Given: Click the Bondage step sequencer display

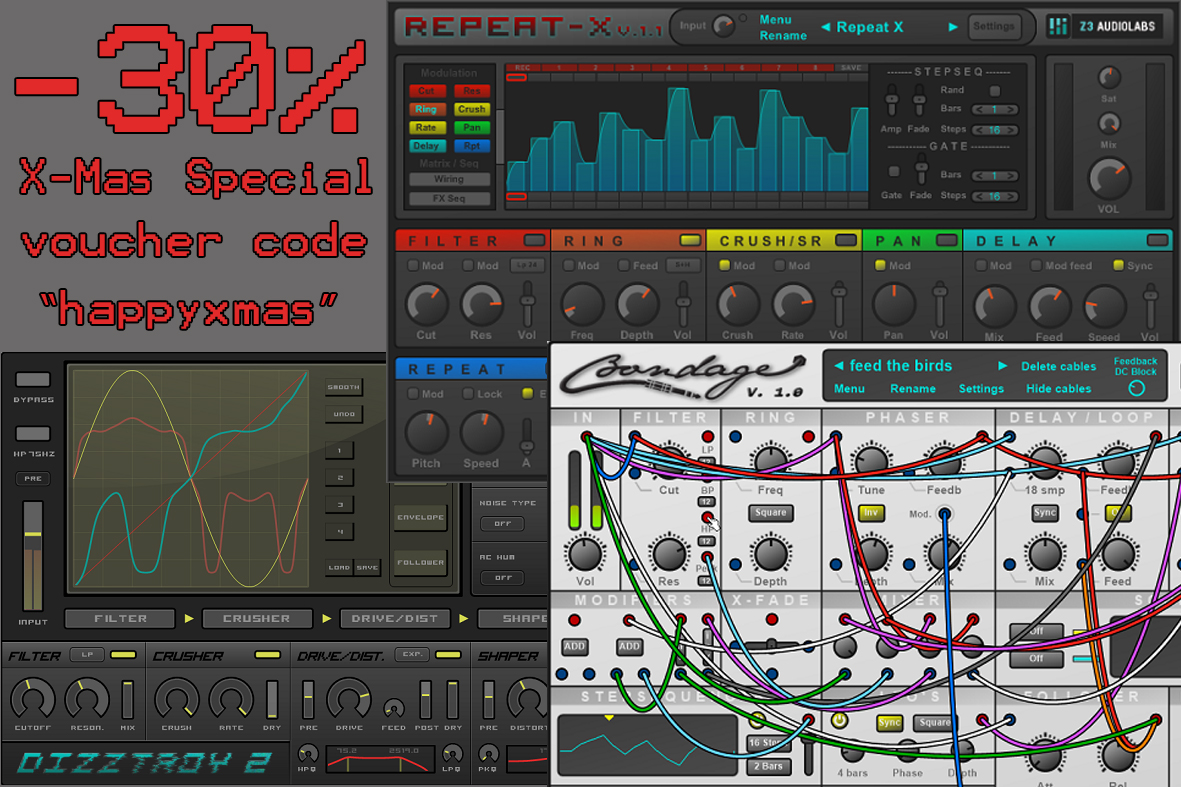Looking at the screenshot, I should click(646, 743).
